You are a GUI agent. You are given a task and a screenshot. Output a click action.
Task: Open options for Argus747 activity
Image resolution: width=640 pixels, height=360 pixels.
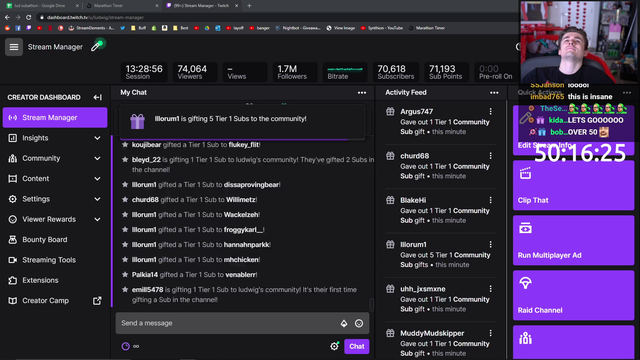pos(490,111)
